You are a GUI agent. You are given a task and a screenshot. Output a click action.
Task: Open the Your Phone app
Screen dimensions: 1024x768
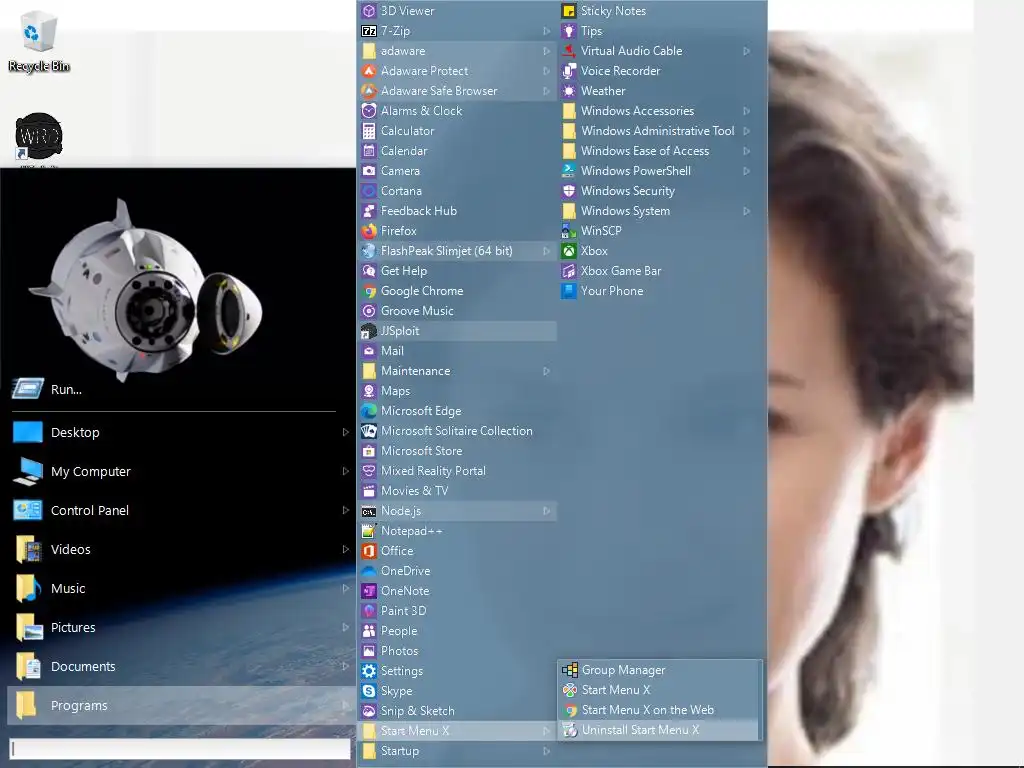658,291
